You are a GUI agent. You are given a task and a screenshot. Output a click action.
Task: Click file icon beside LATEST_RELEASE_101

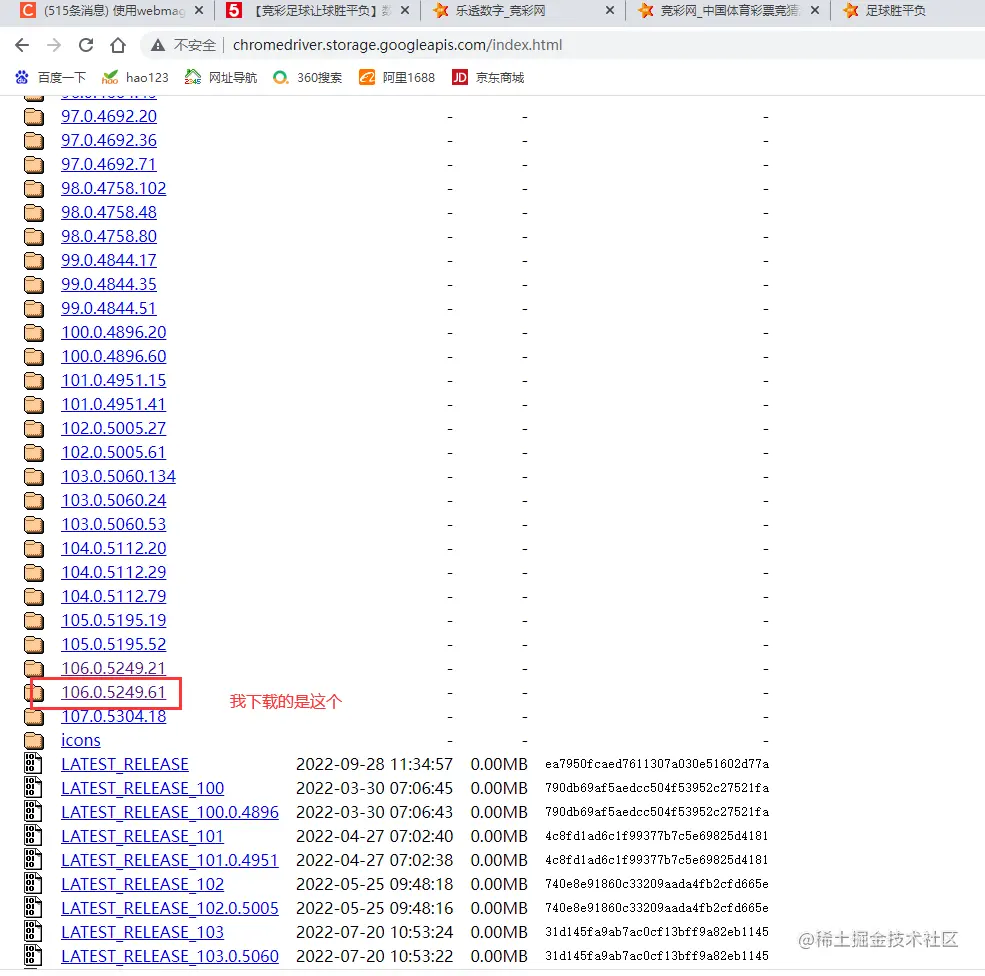[33, 836]
